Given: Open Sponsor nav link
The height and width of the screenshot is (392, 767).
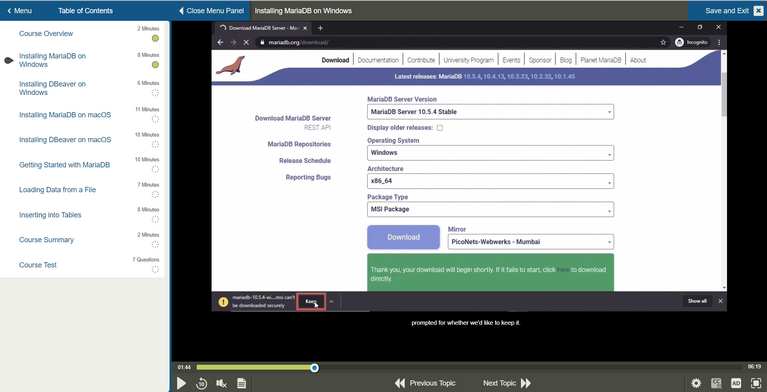Looking at the screenshot, I should pos(540,60).
